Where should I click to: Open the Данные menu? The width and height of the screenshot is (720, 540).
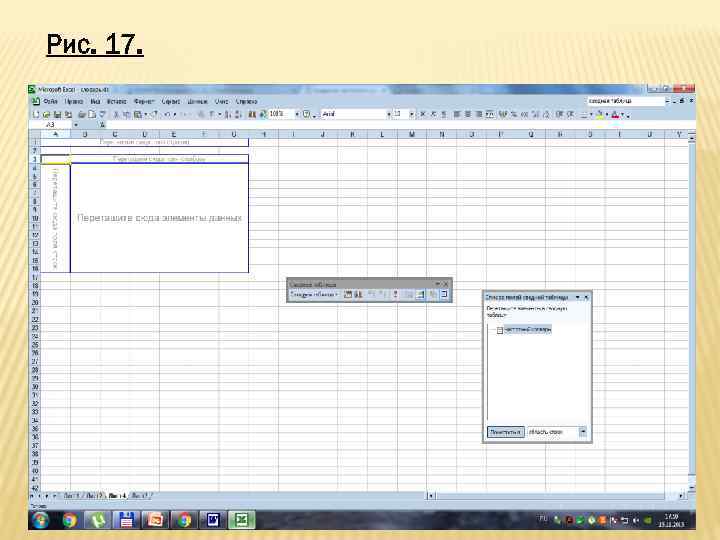click(197, 101)
